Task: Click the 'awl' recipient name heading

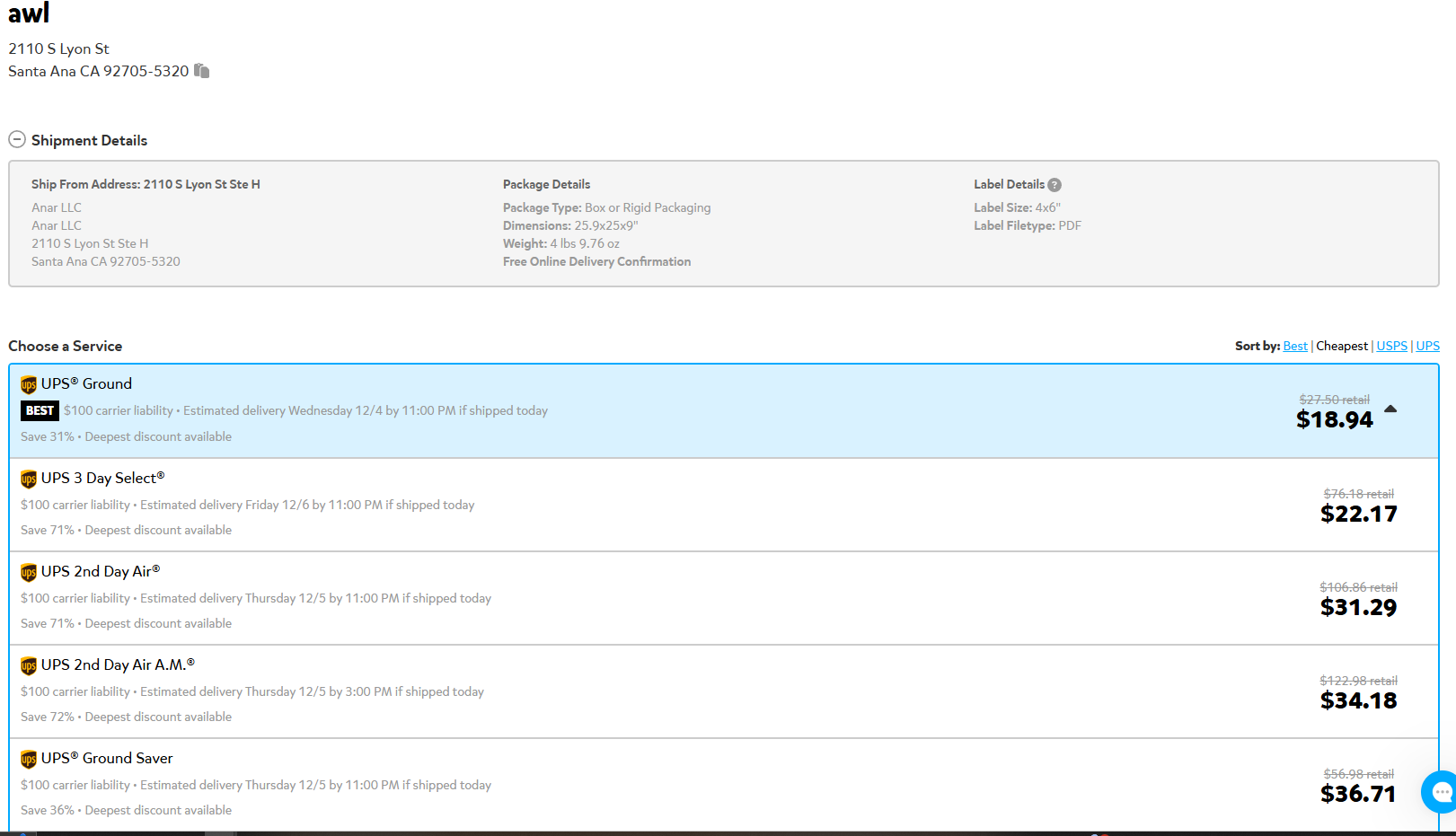Action: click(x=29, y=13)
